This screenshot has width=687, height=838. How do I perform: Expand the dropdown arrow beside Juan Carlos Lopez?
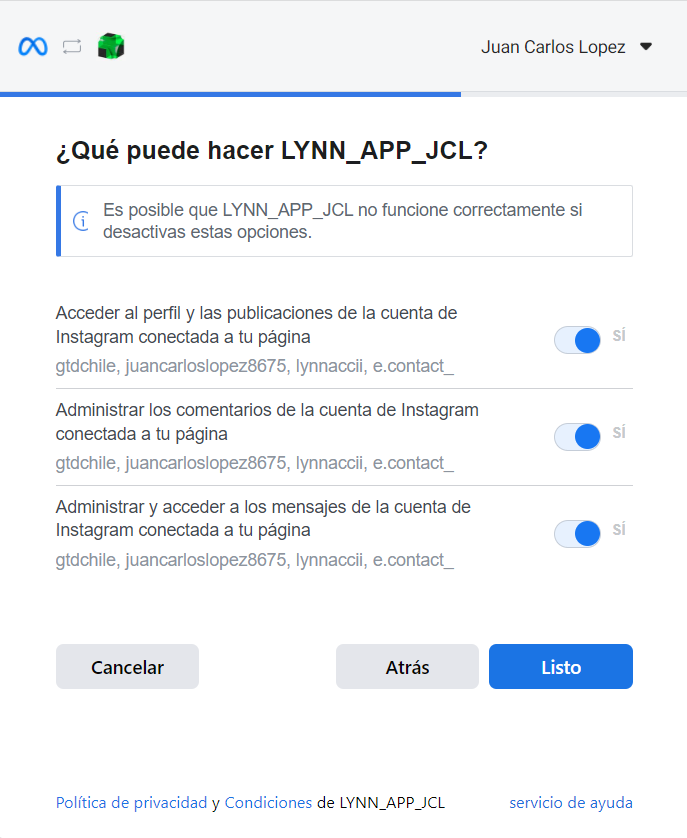[645, 47]
